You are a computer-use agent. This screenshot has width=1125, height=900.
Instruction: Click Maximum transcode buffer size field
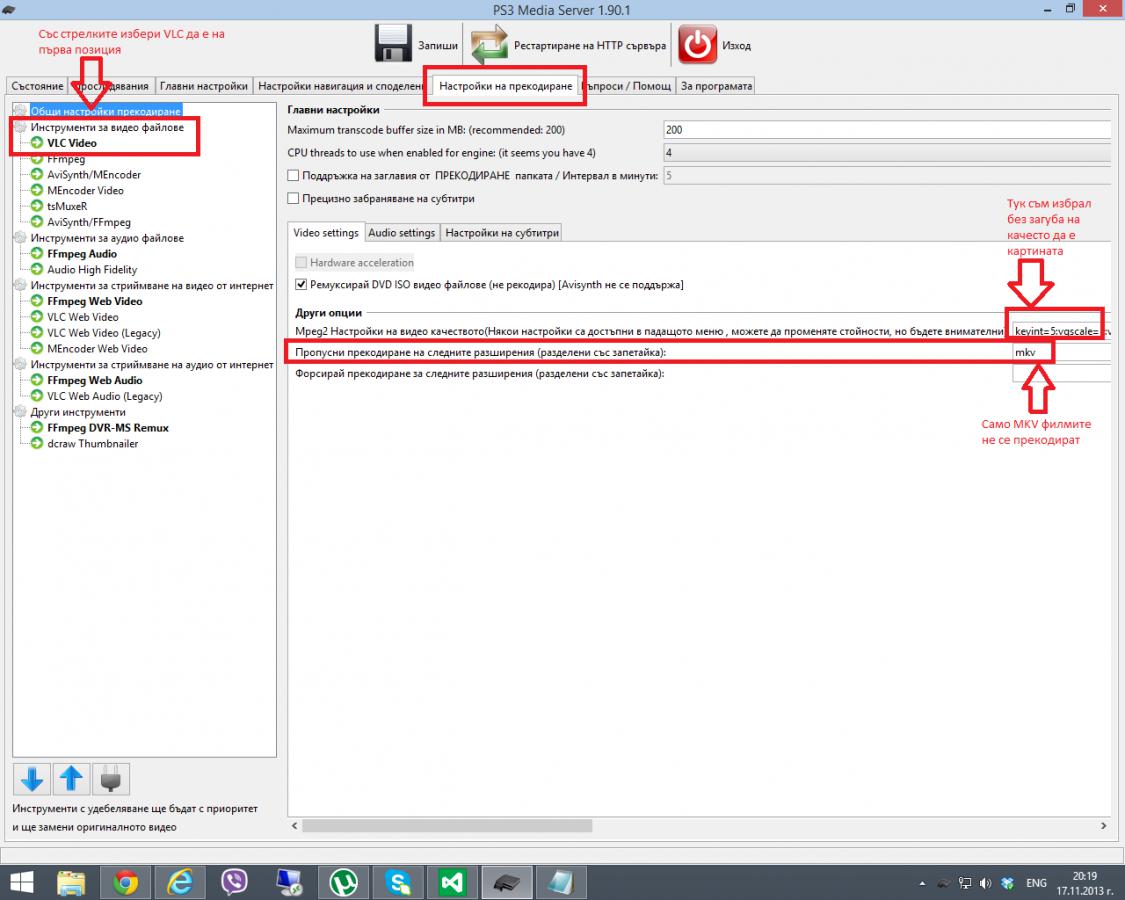(887, 130)
